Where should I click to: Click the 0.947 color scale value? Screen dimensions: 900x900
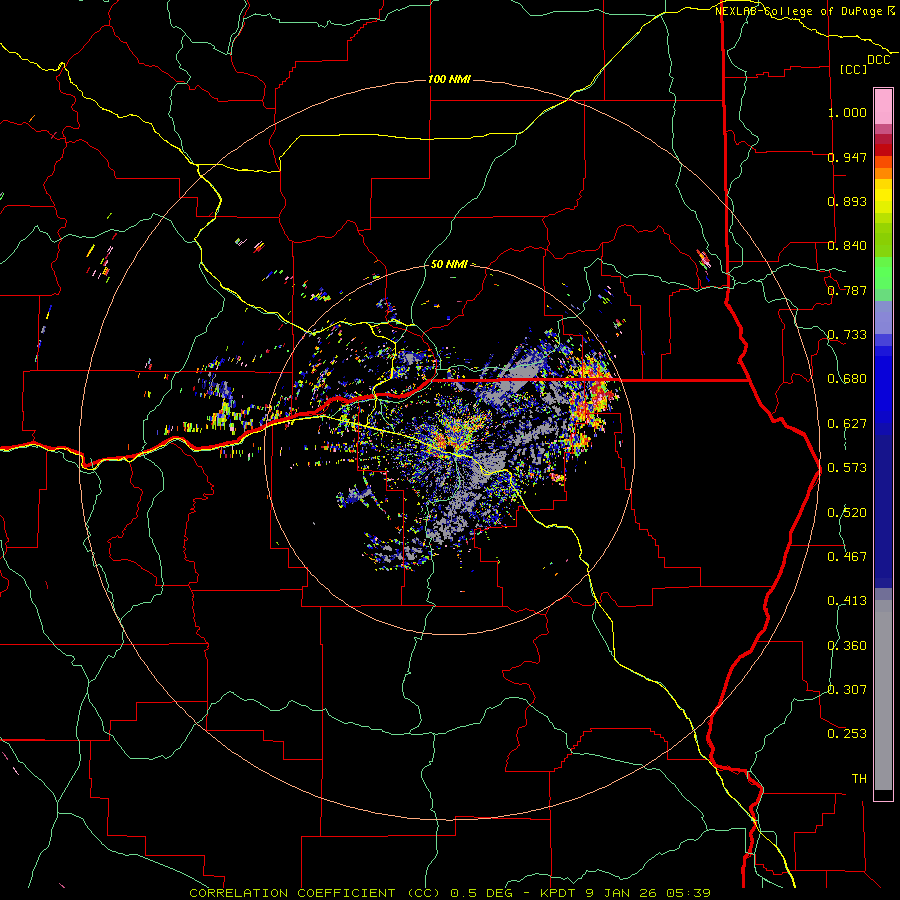(x=847, y=157)
